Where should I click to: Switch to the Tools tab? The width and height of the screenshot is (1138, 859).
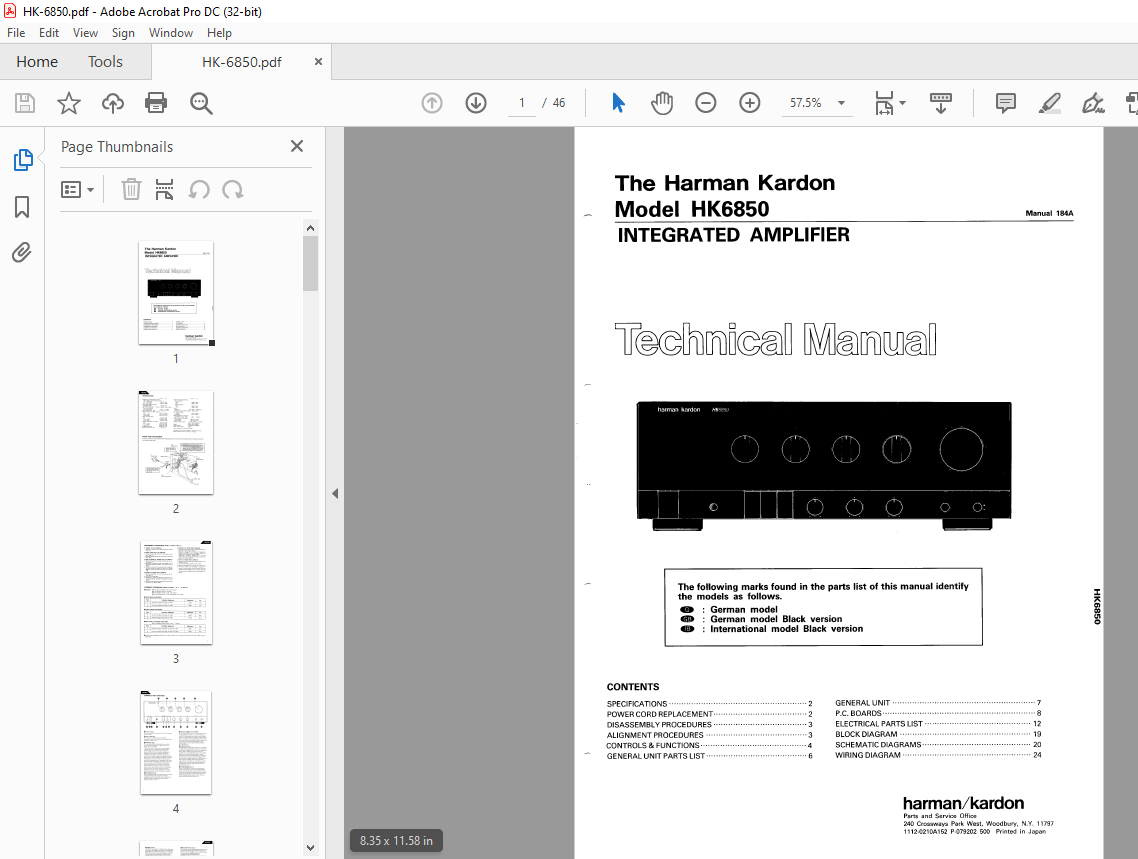(x=105, y=62)
